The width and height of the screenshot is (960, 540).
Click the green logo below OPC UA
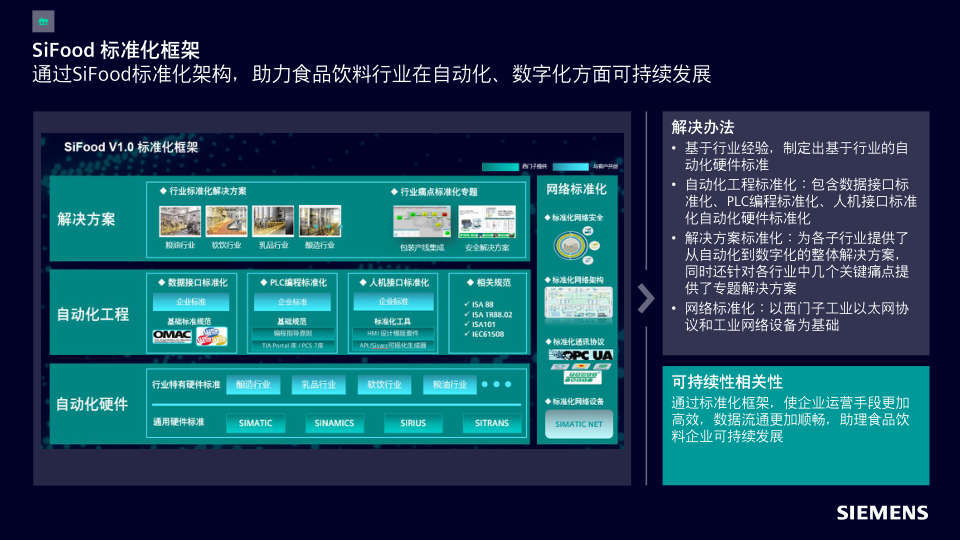click(x=582, y=377)
